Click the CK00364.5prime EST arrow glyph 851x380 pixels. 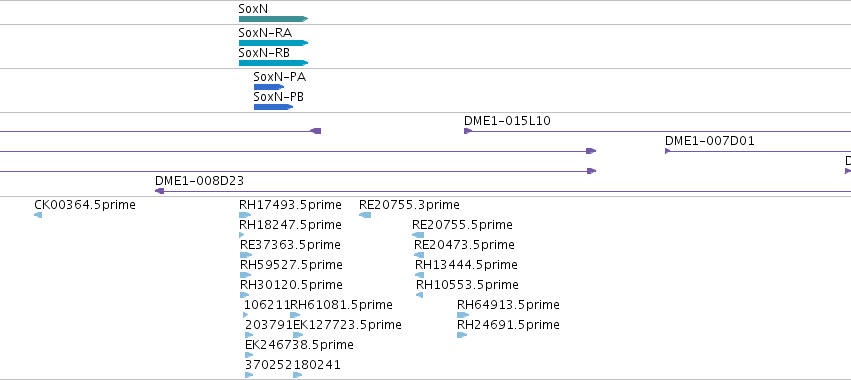pyautogui.click(x=38, y=215)
